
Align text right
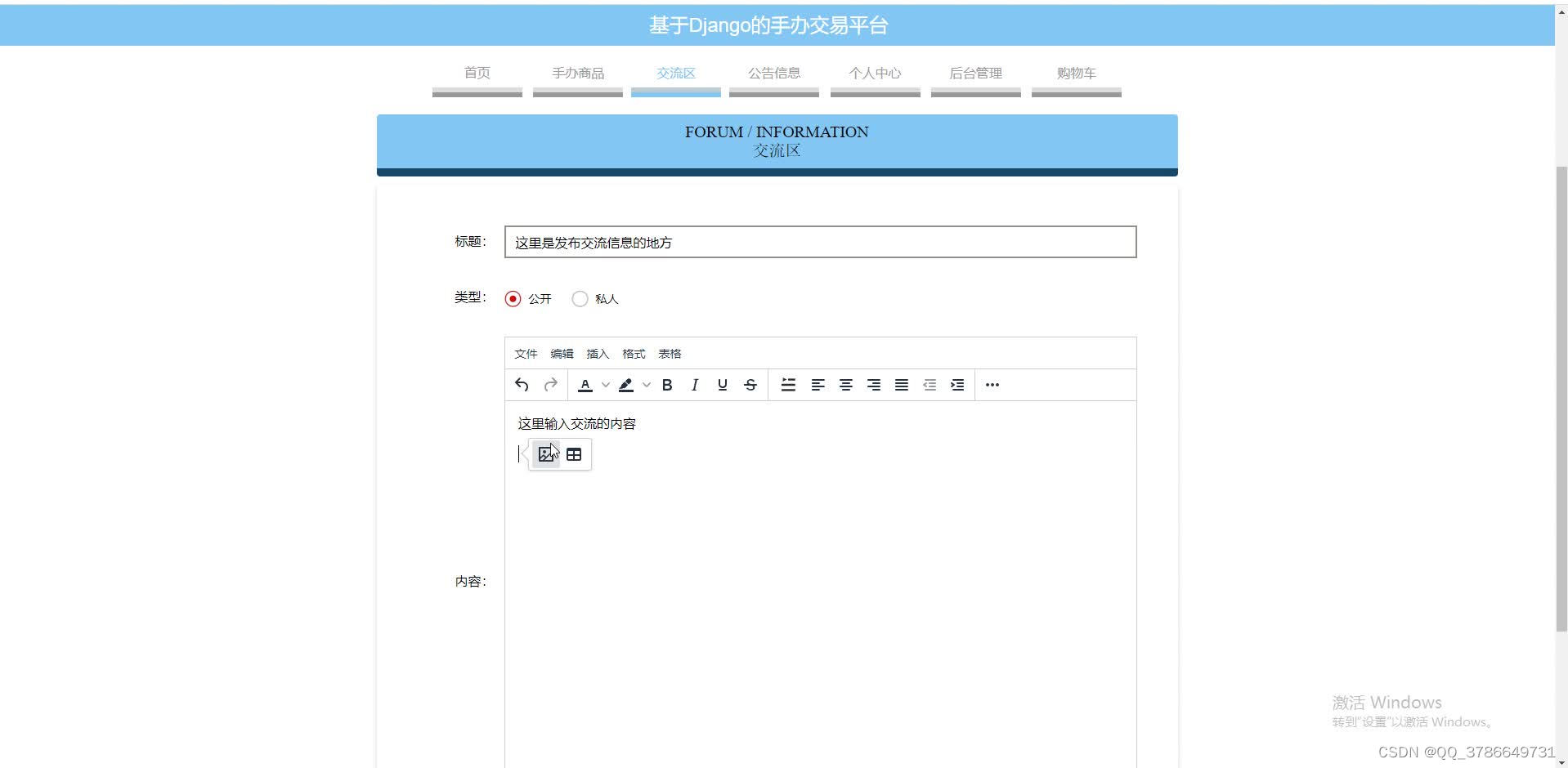click(874, 385)
